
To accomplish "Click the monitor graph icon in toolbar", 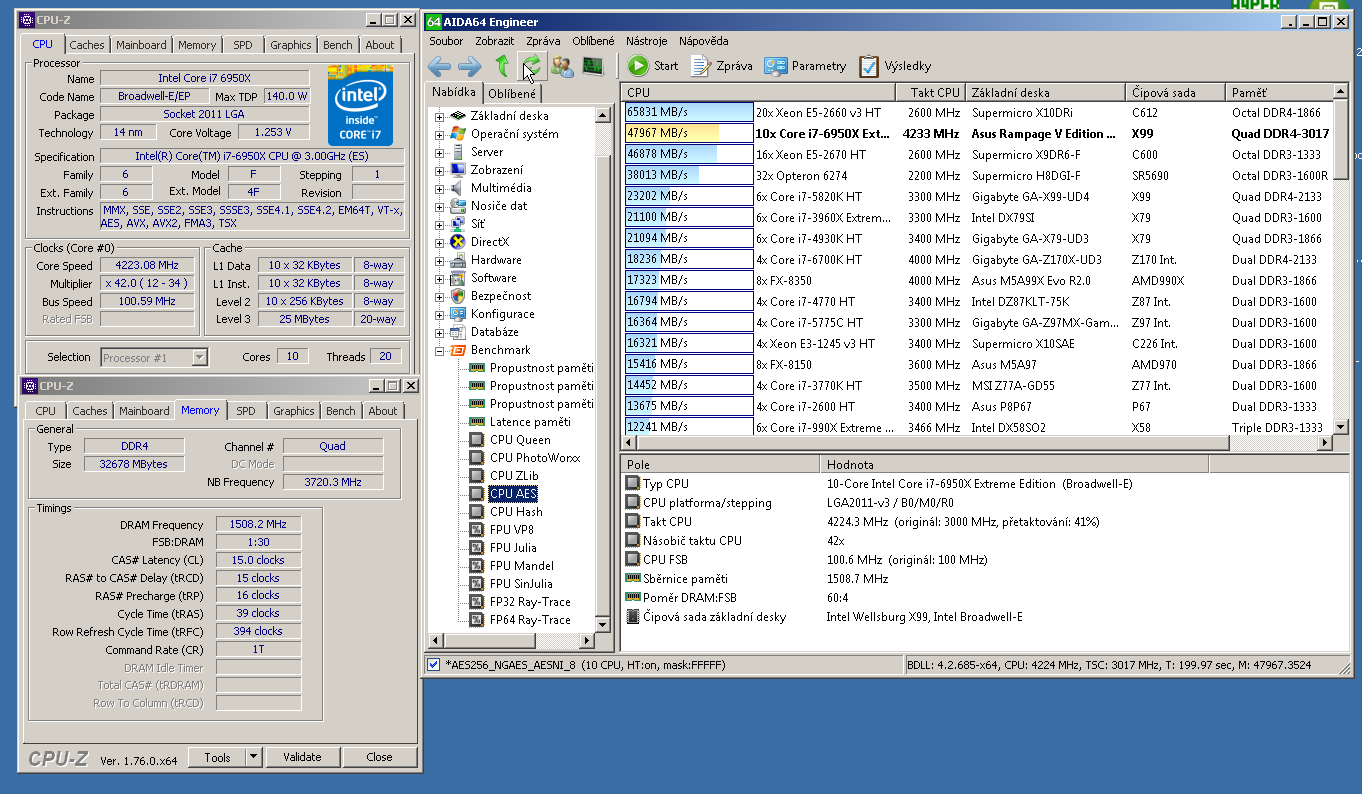I will [593, 66].
